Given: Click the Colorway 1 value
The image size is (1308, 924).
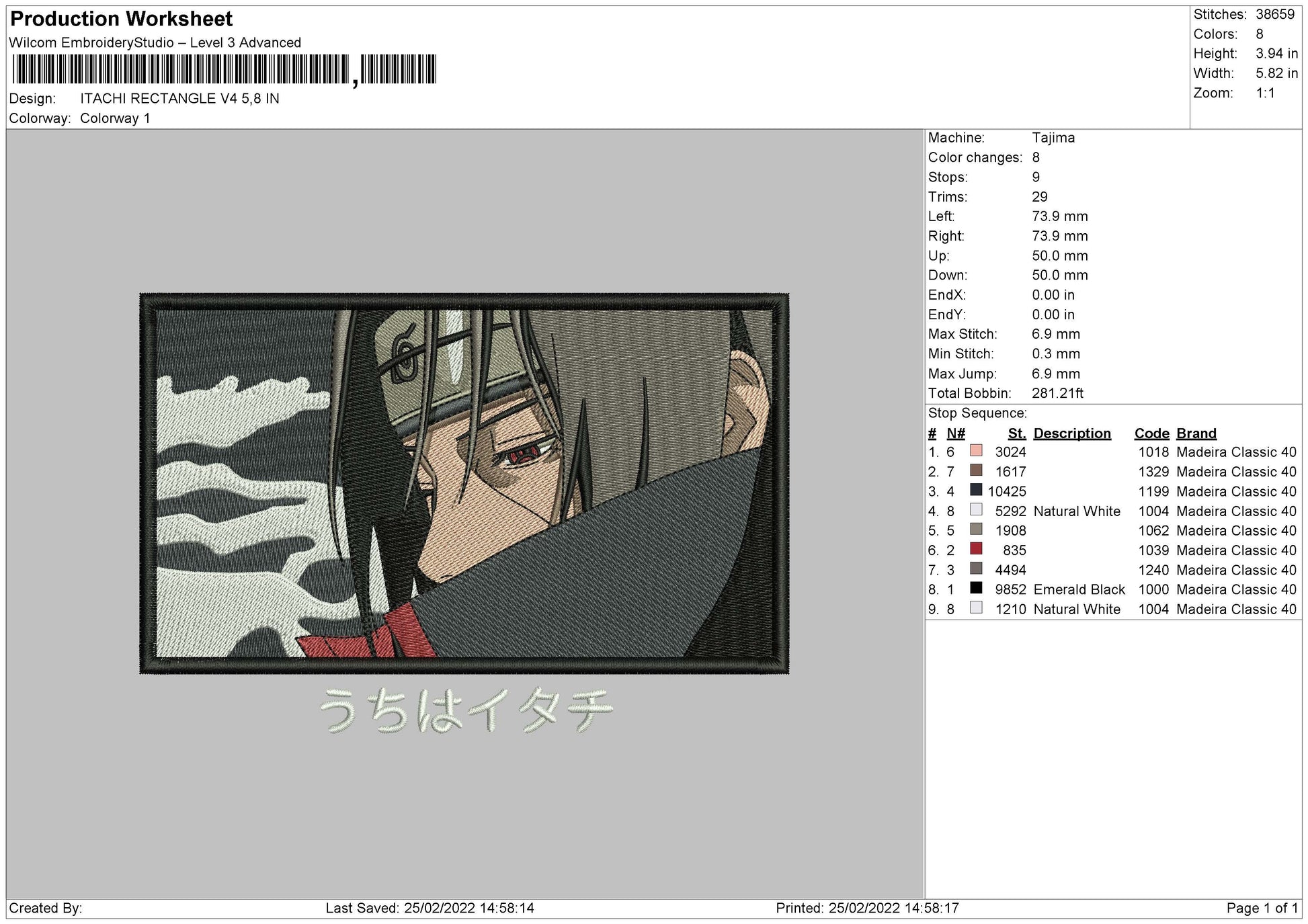Looking at the screenshot, I should (x=115, y=118).
